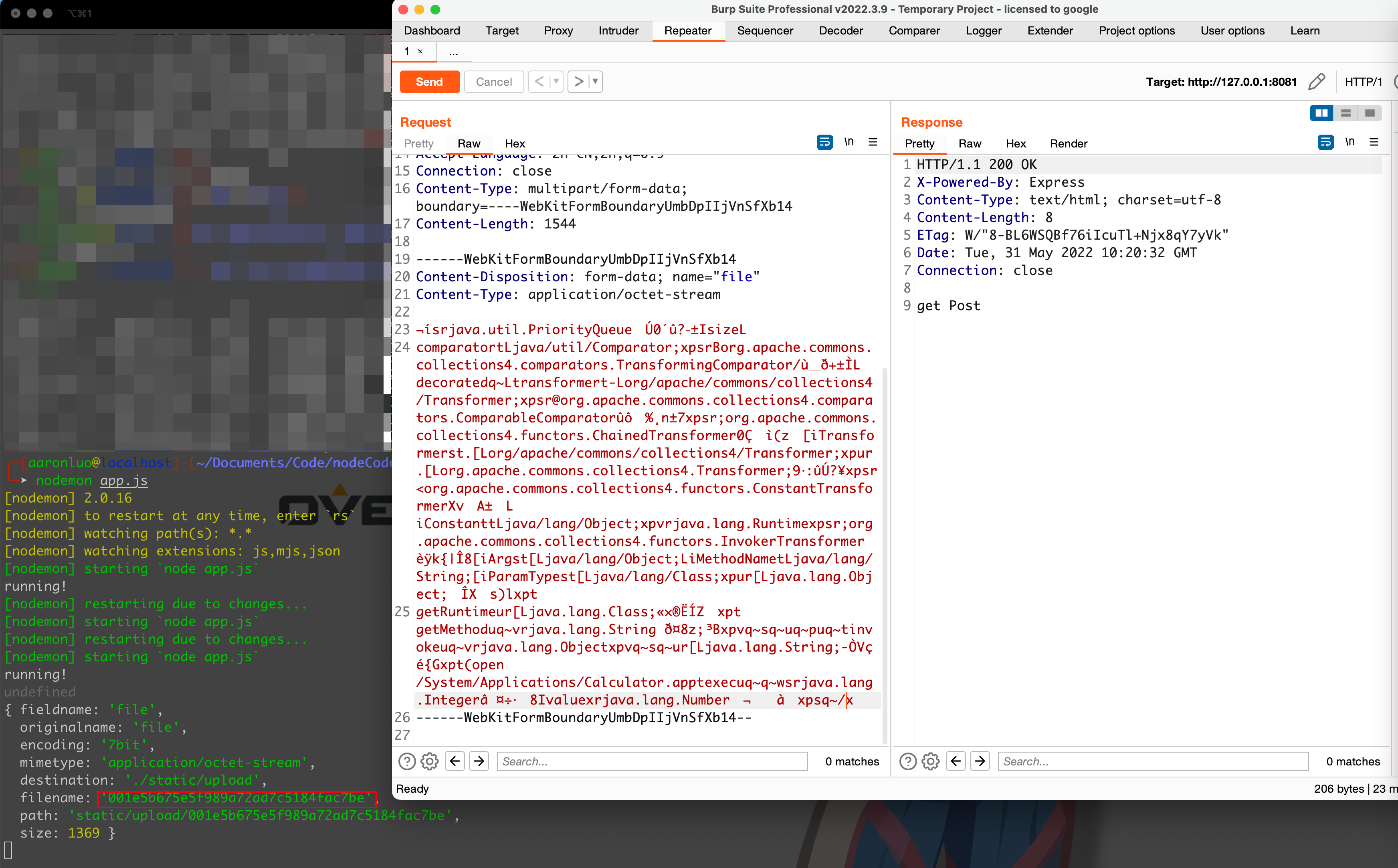This screenshot has height=868, width=1398.
Task: Open request search settings gear icon
Action: tap(429, 761)
